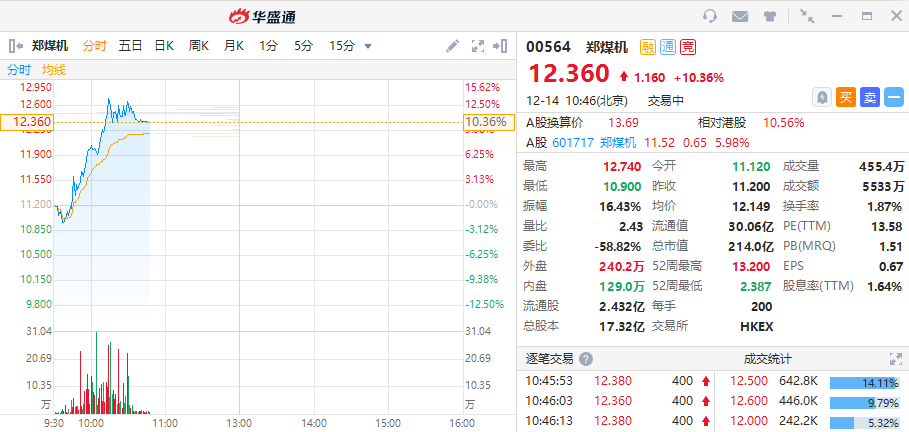Click stock code 00564

548,47
